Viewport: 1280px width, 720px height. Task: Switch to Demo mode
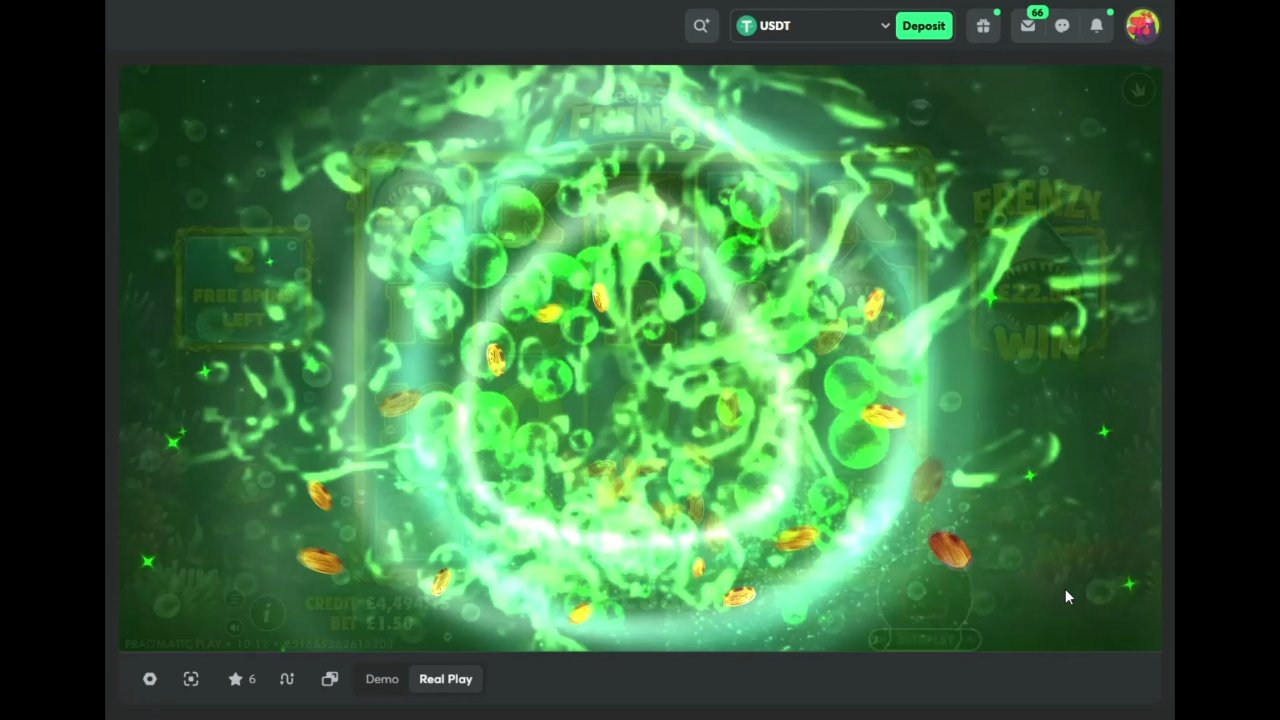coord(382,679)
